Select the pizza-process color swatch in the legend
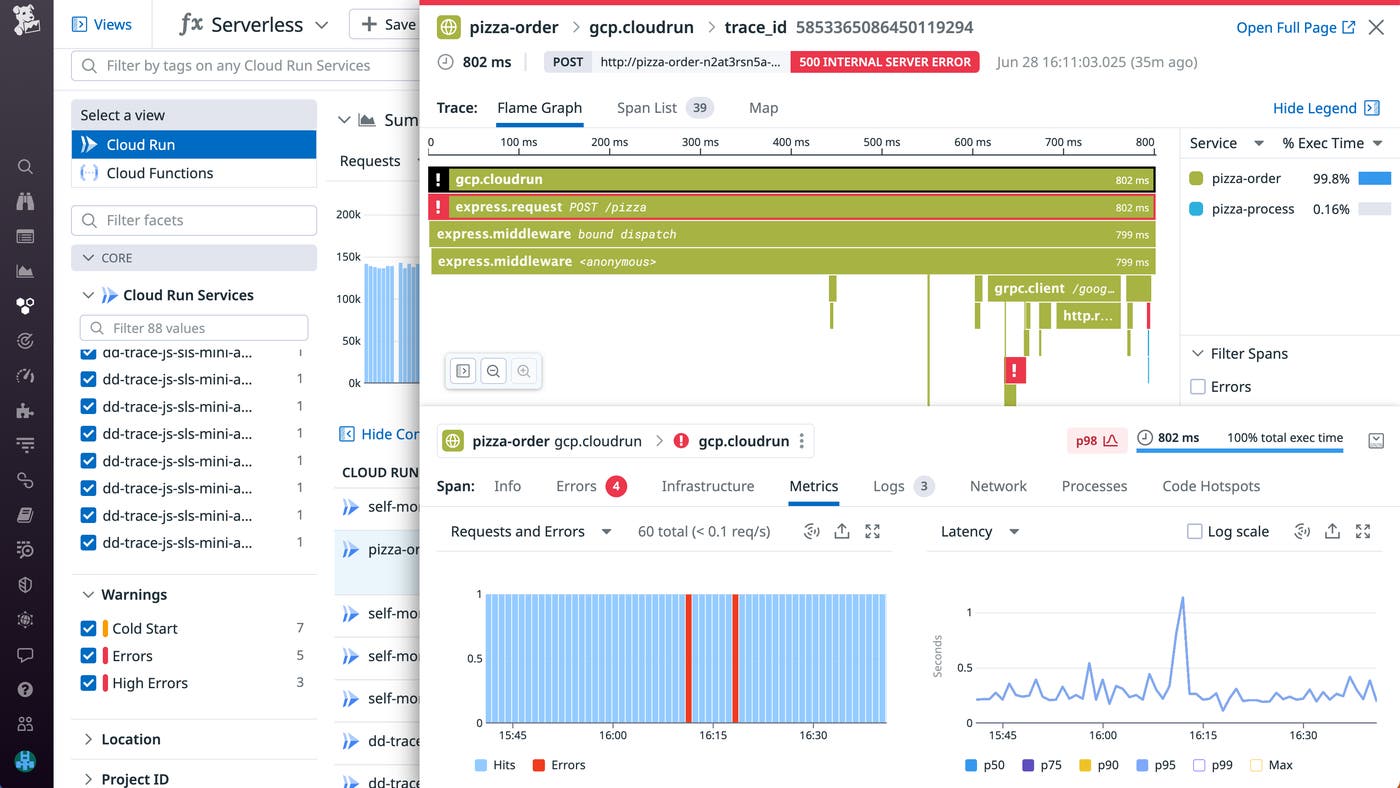The width and height of the screenshot is (1400, 788). pyautogui.click(x=1197, y=209)
